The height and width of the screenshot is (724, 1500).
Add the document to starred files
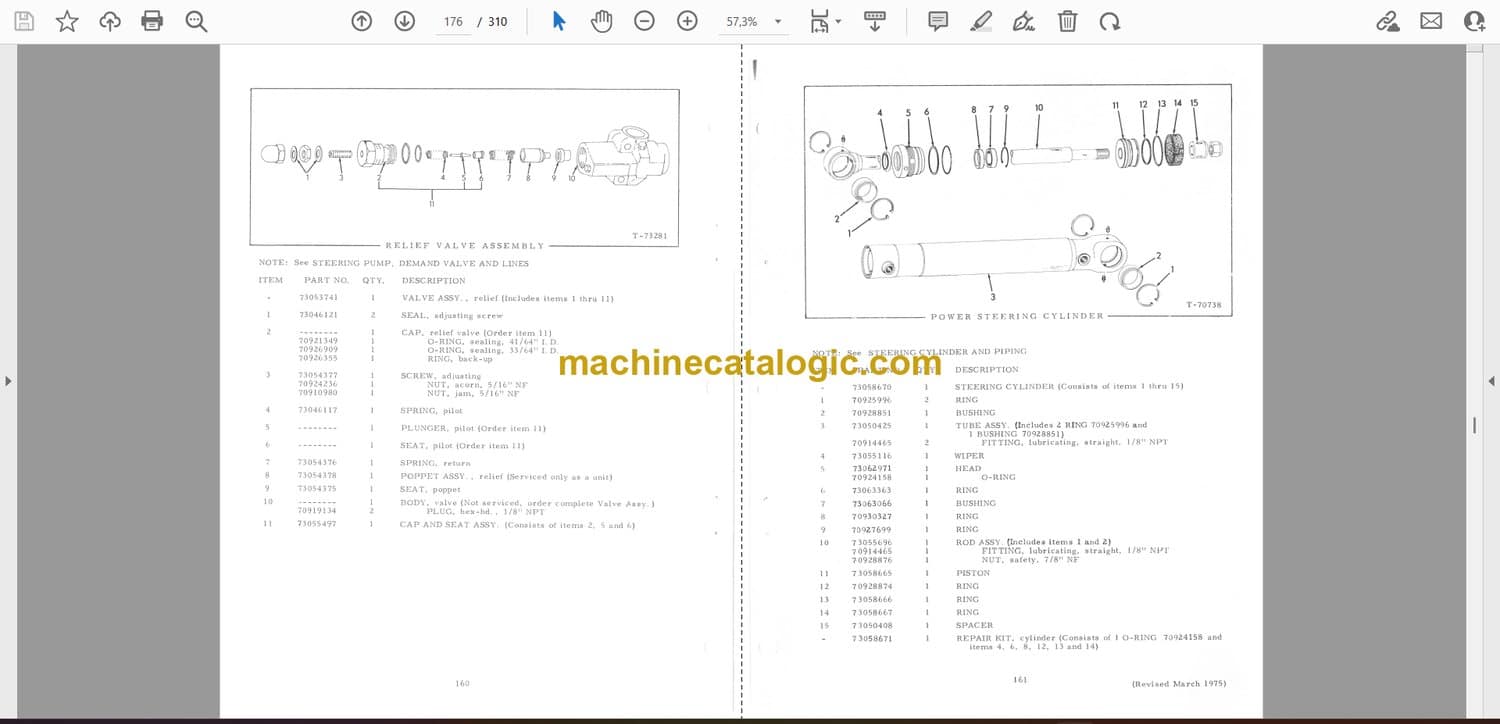coord(67,21)
